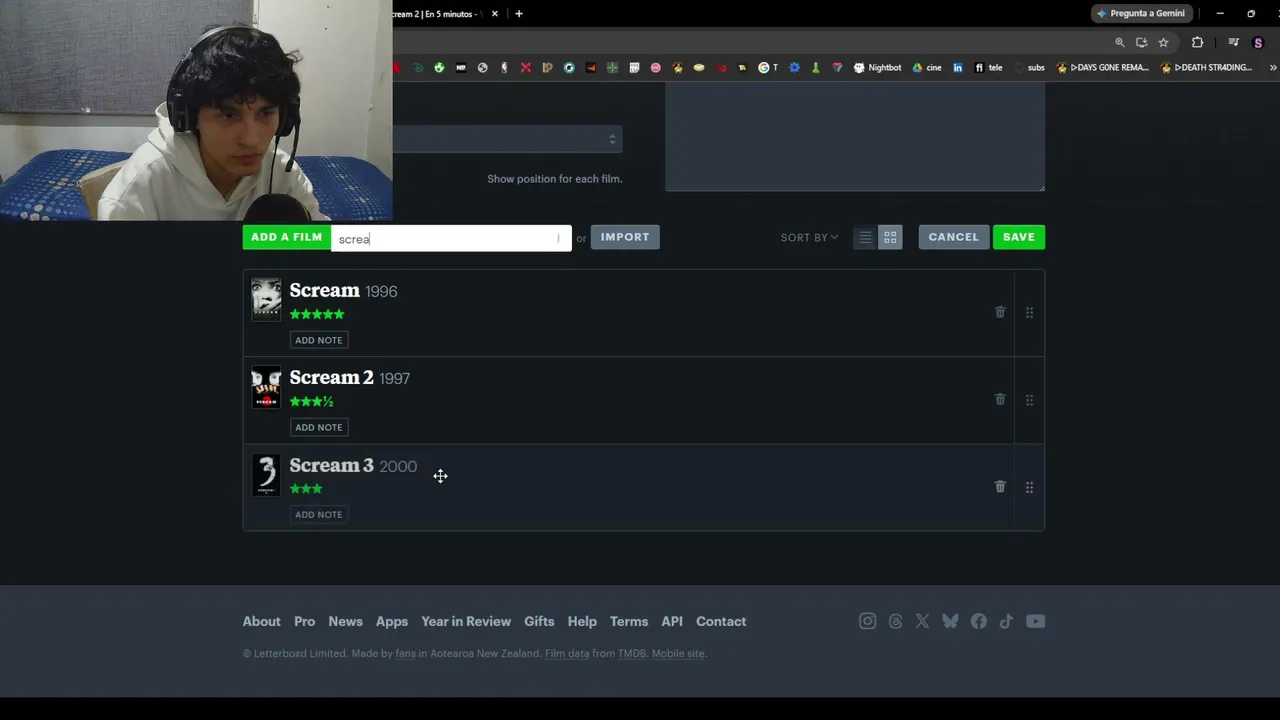Open the DEATH STR4DING... bookmark
1280x720 pixels.
coord(1206,68)
